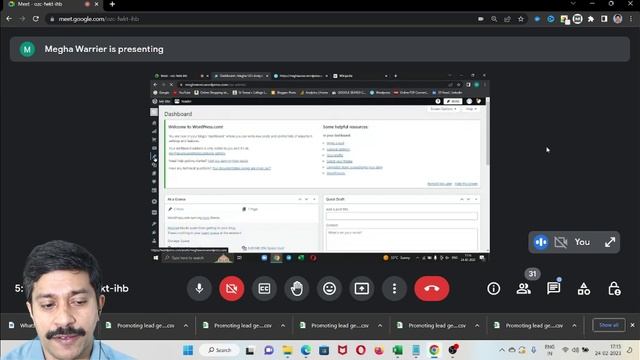Viewport: 640px width, 360px height.
Task: Open more options three-dot menu in Meet
Action: tap(394, 289)
